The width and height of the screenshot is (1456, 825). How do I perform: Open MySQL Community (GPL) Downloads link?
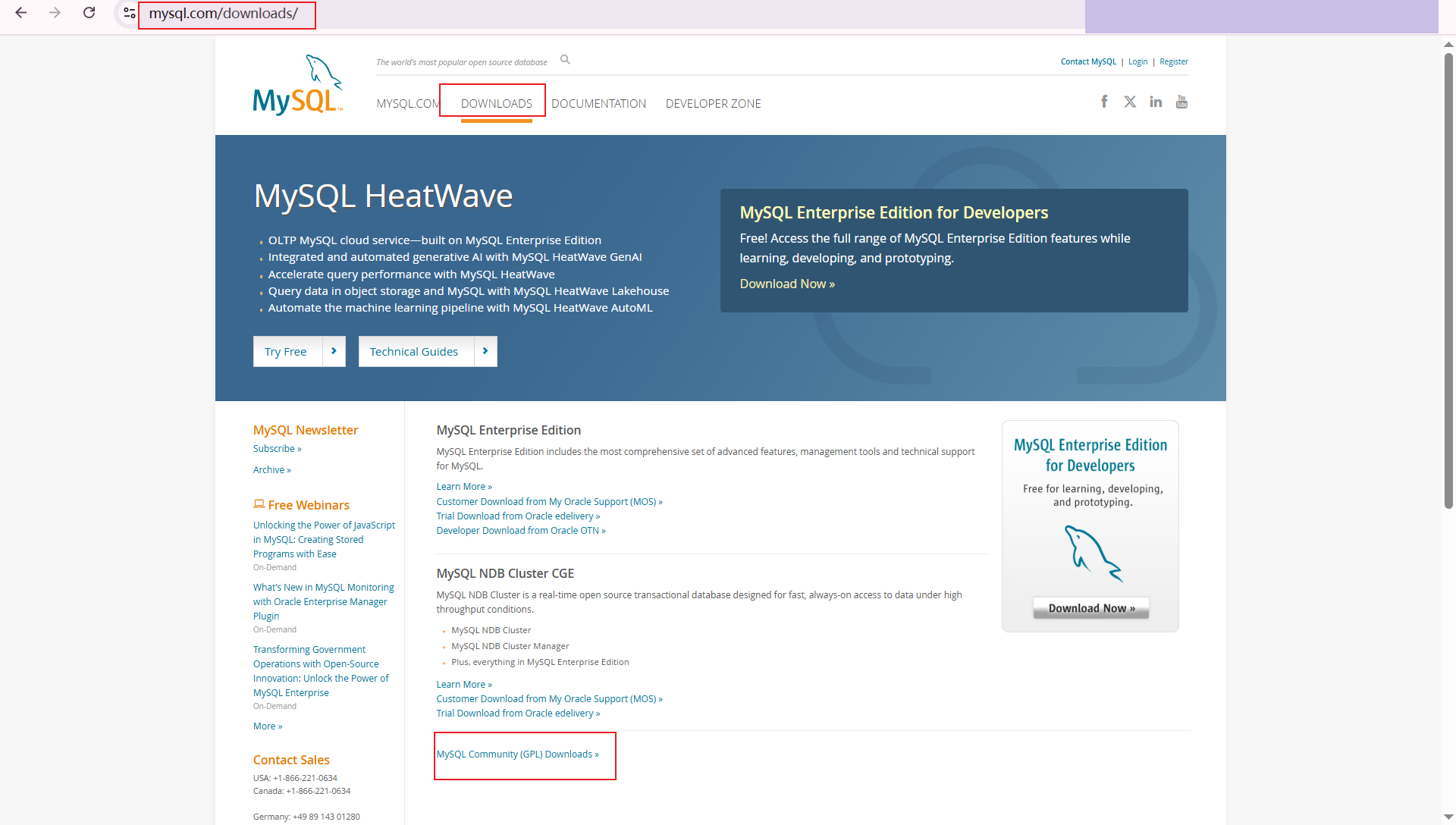click(517, 754)
